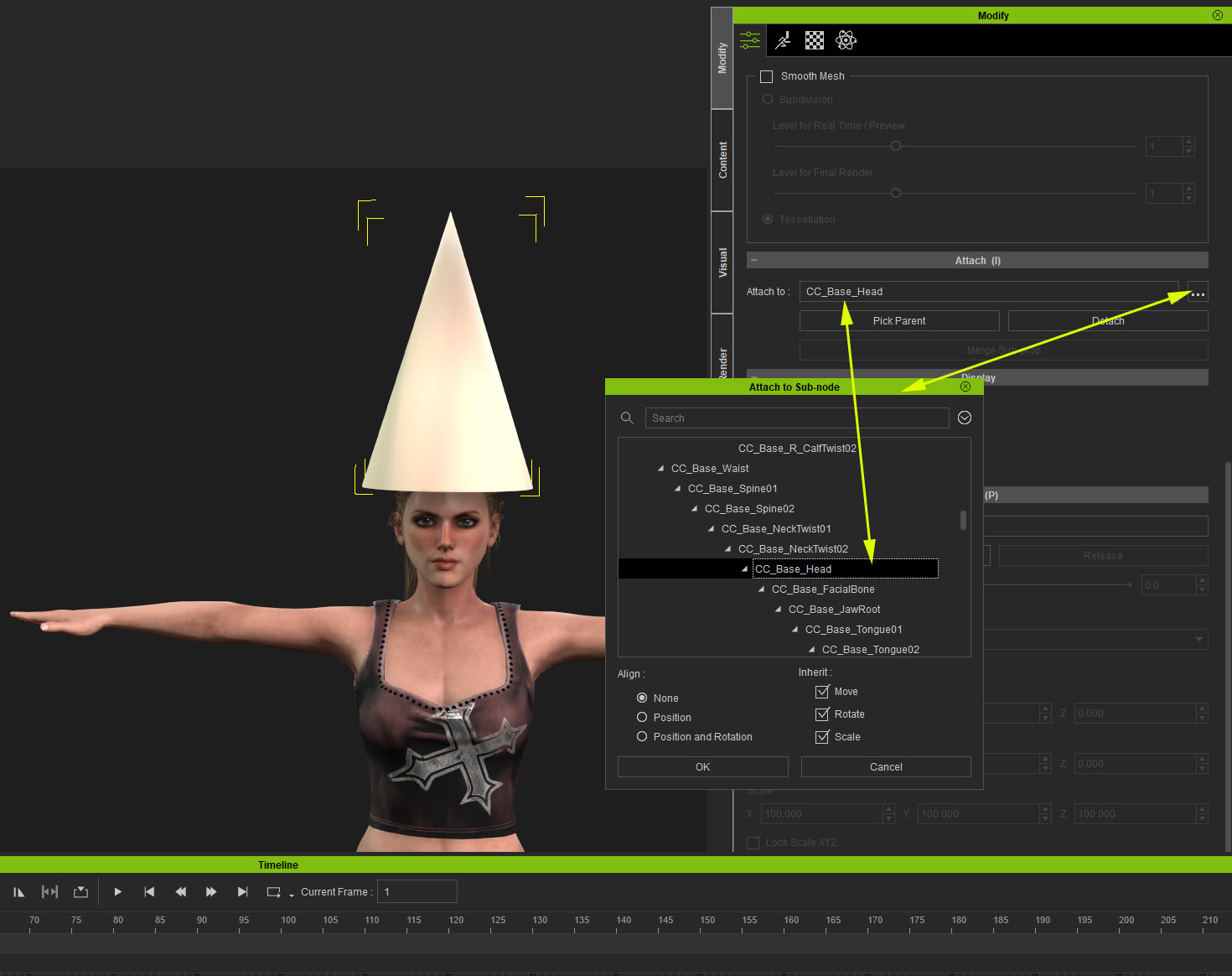Select the CC_Base_Tongue02 tree row
Viewport: 1232px width, 976px height.
click(x=870, y=650)
